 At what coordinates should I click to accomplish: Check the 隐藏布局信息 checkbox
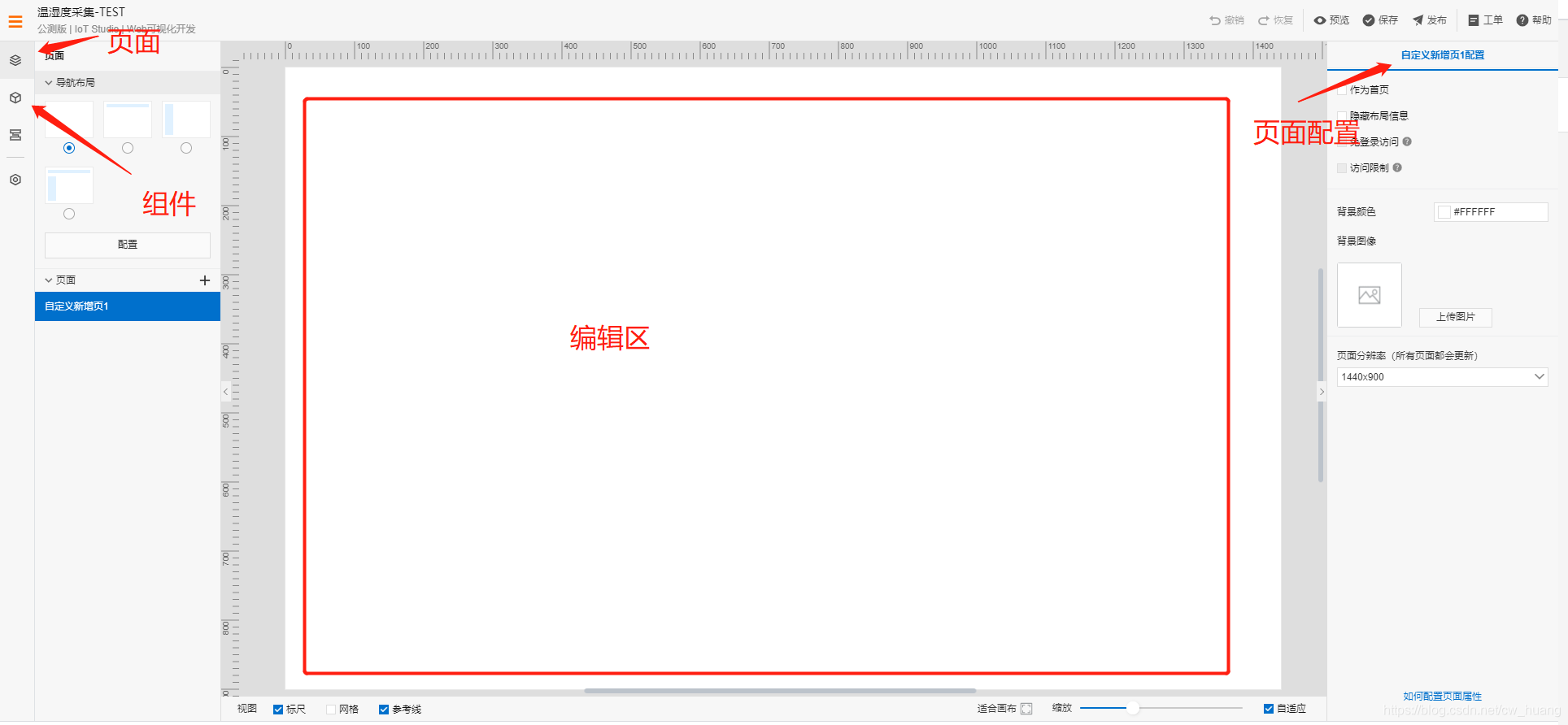pyautogui.click(x=1342, y=116)
